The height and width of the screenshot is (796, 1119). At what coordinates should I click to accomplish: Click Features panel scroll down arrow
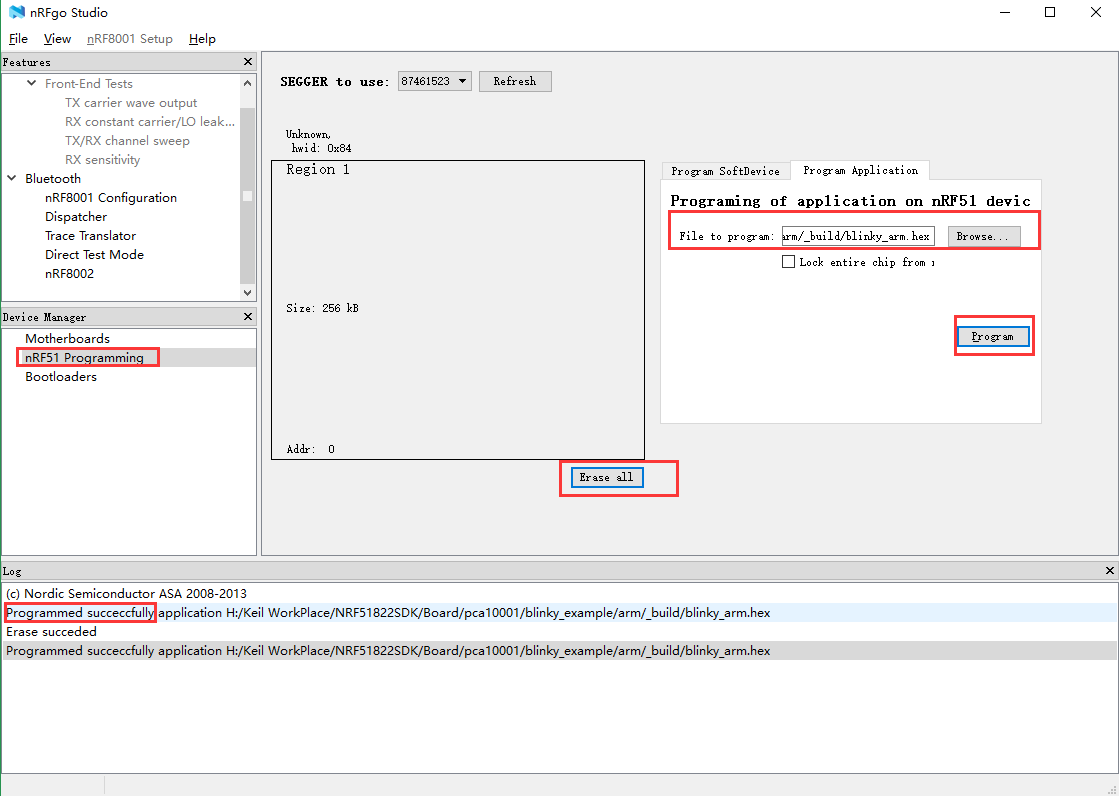tap(248, 292)
